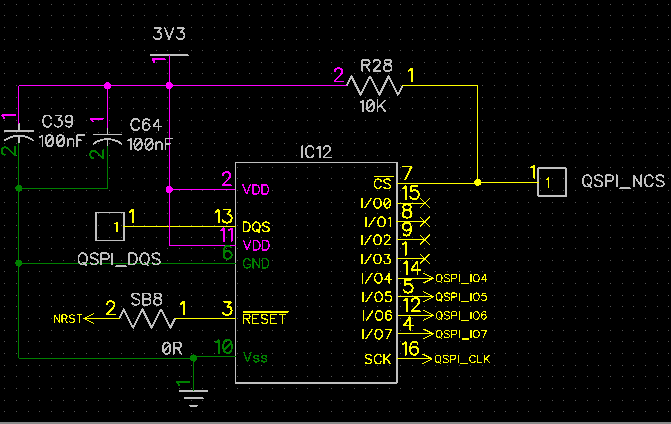Click the CS pin name on IC12
The height and width of the screenshot is (424, 671).
382,183
